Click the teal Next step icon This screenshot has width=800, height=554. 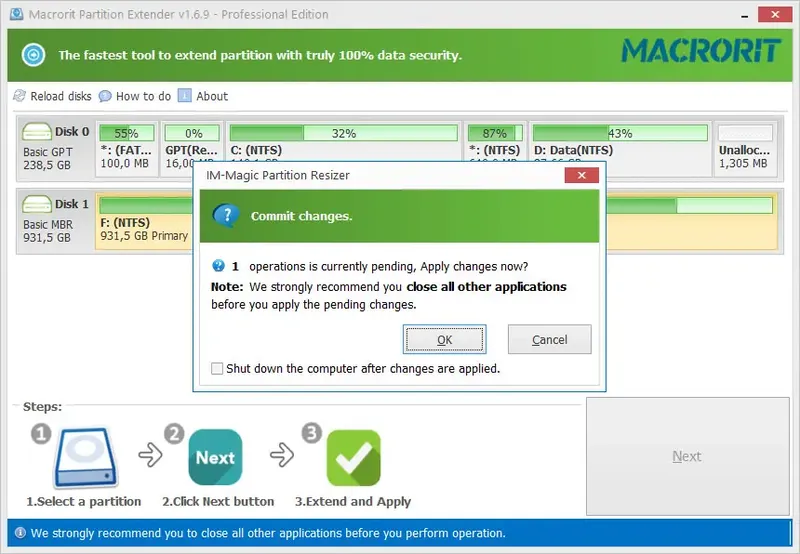(215, 457)
